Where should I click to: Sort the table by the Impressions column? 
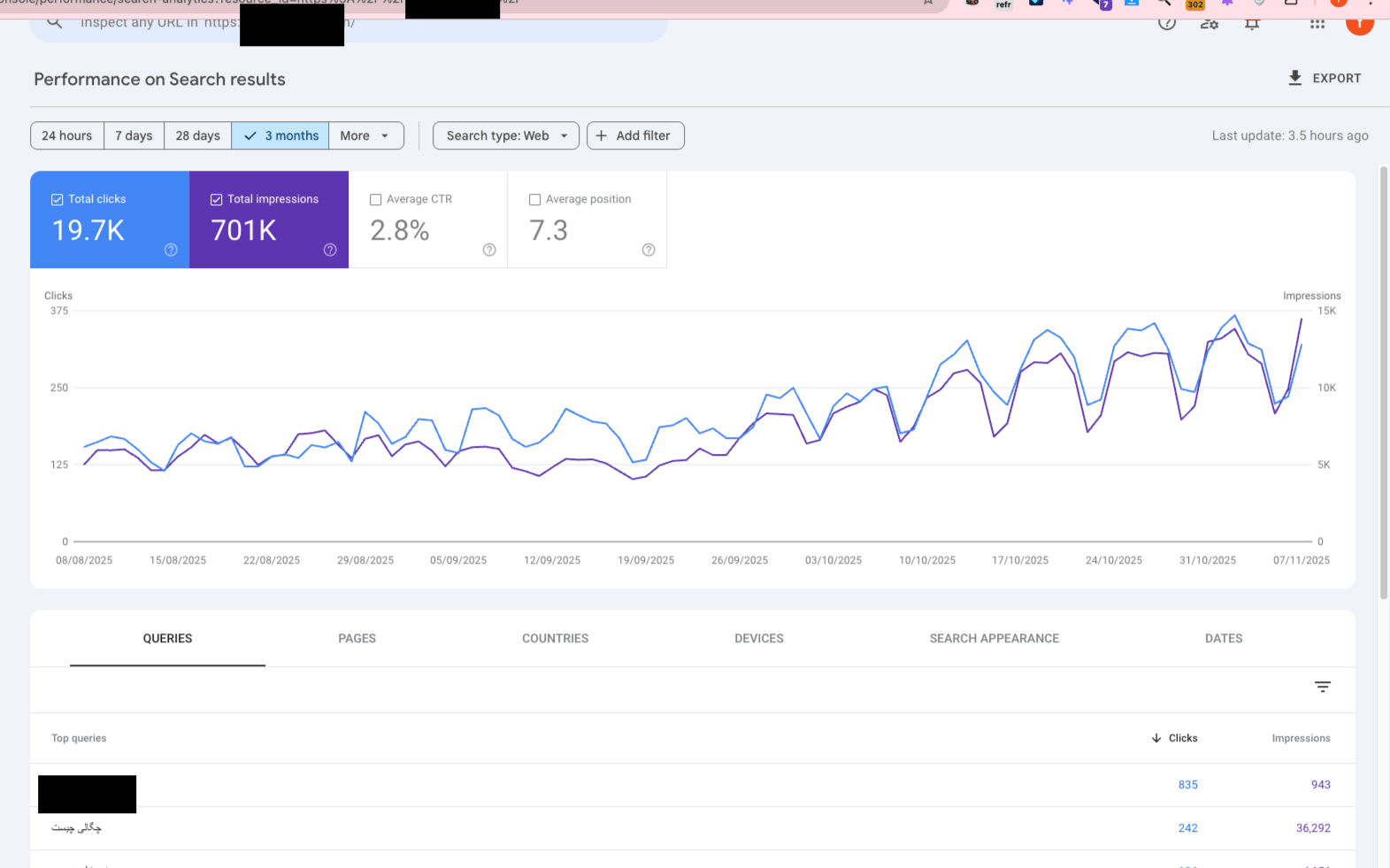(x=1301, y=738)
